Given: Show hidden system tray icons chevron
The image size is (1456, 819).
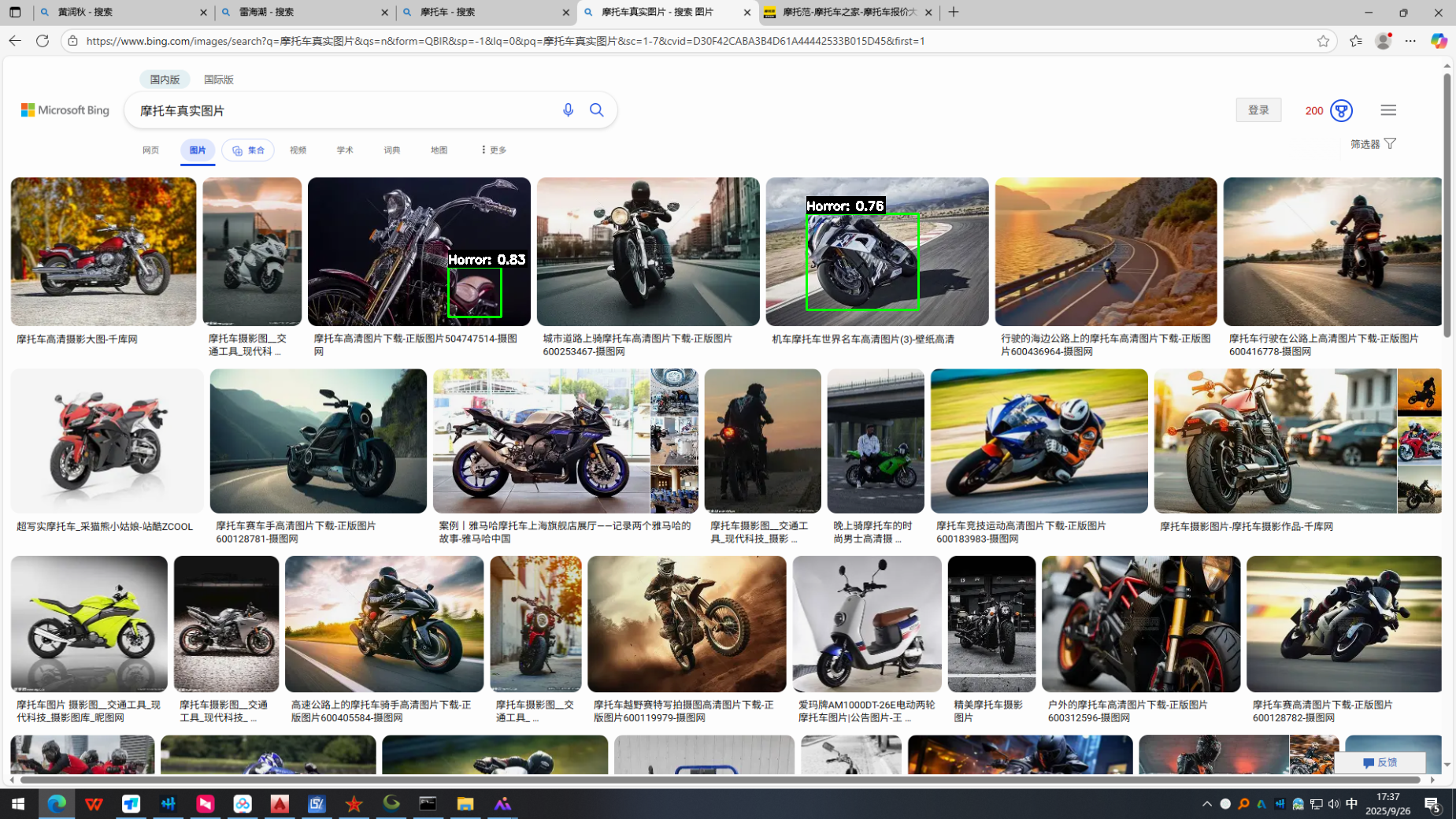Looking at the screenshot, I should coord(1206,804).
